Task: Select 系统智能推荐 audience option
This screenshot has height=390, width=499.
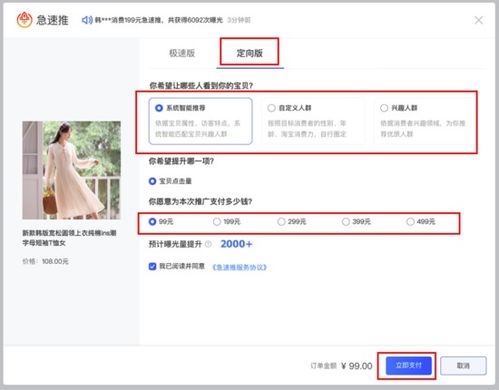Action: point(201,121)
